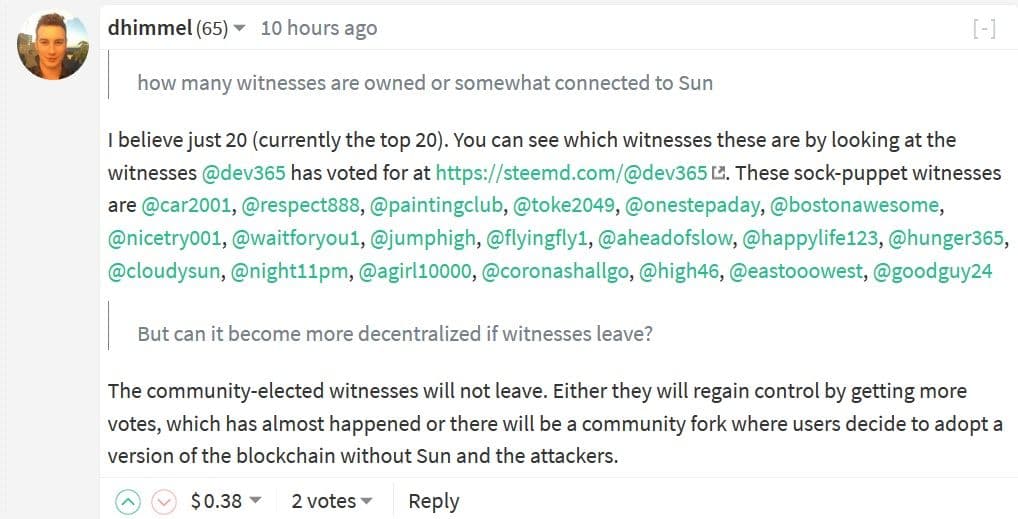
Task: Open the steemd.com/@dev365 link
Action: pyautogui.click(x=571, y=173)
